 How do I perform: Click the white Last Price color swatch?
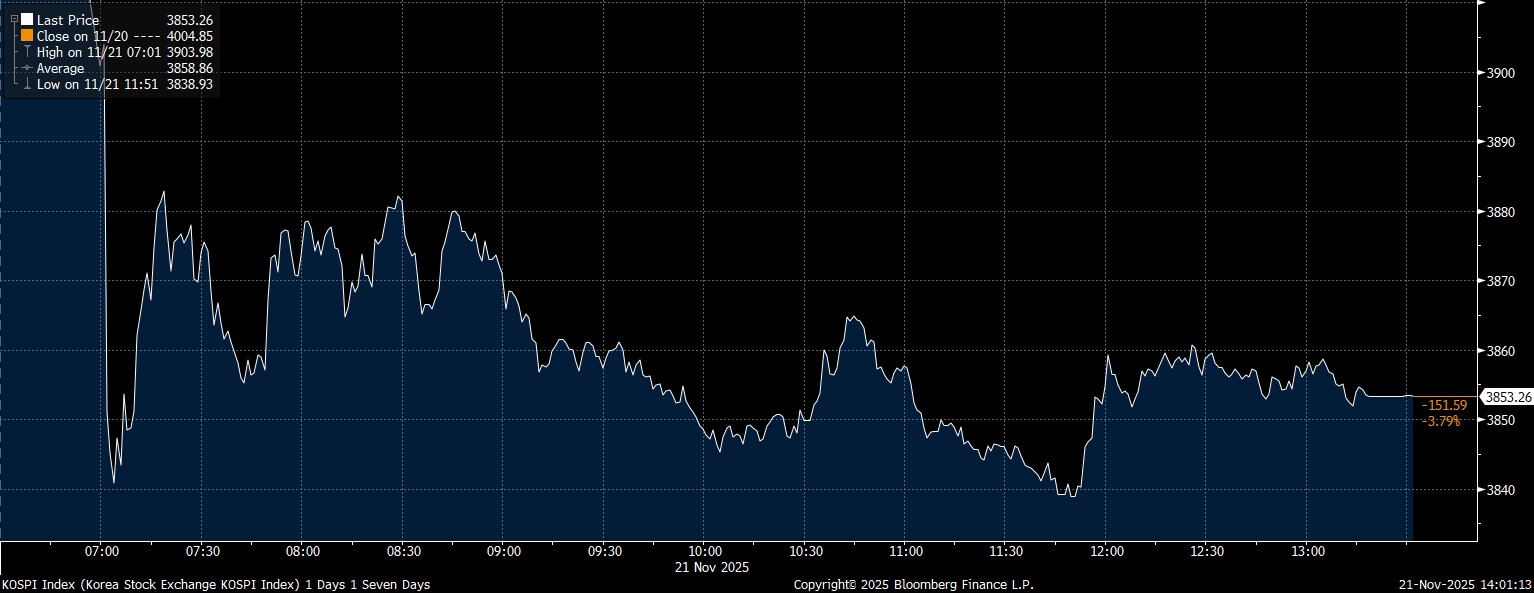click(27, 20)
